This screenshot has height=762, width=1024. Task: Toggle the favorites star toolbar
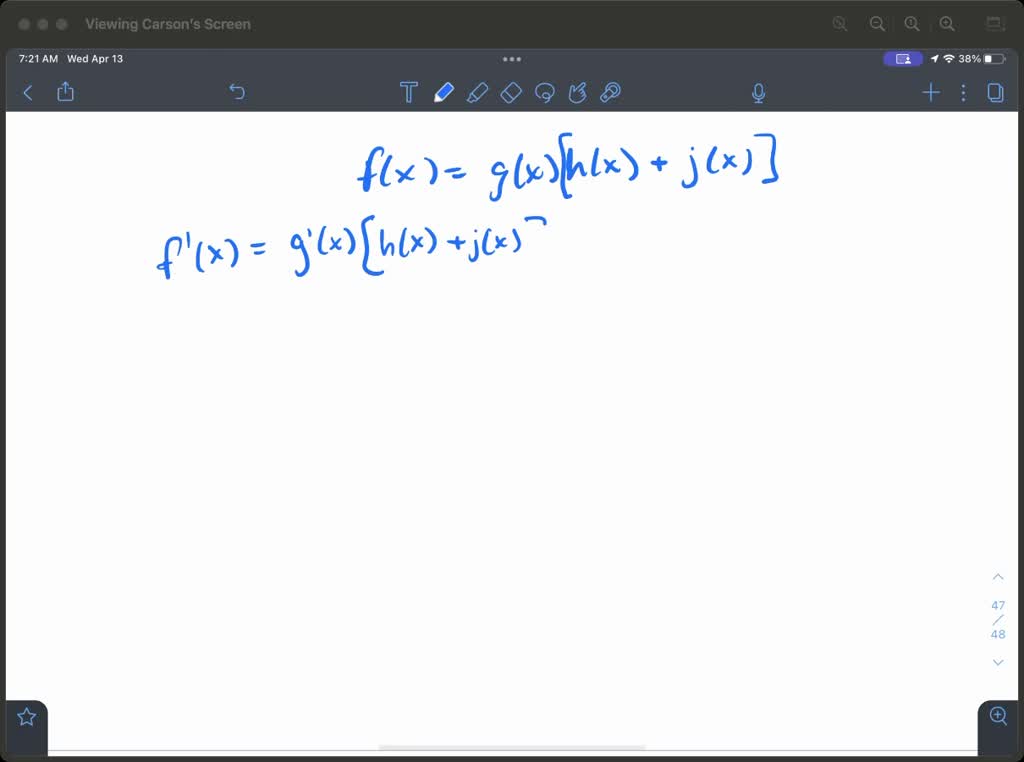pyautogui.click(x=26, y=716)
